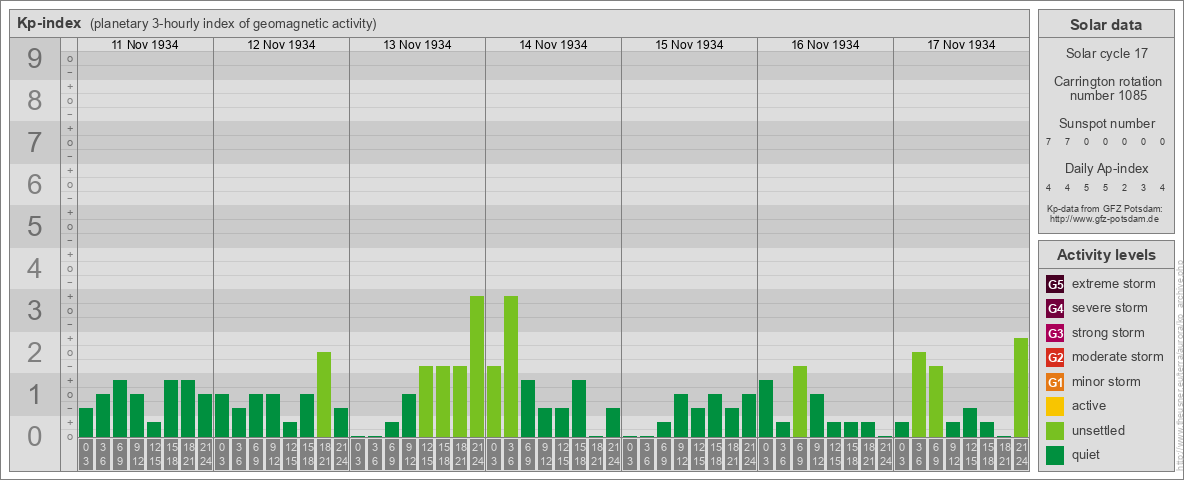Click the 'severe storm' legend label
Image resolution: width=1184 pixels, height=480 pixels.
point(1109,308)
